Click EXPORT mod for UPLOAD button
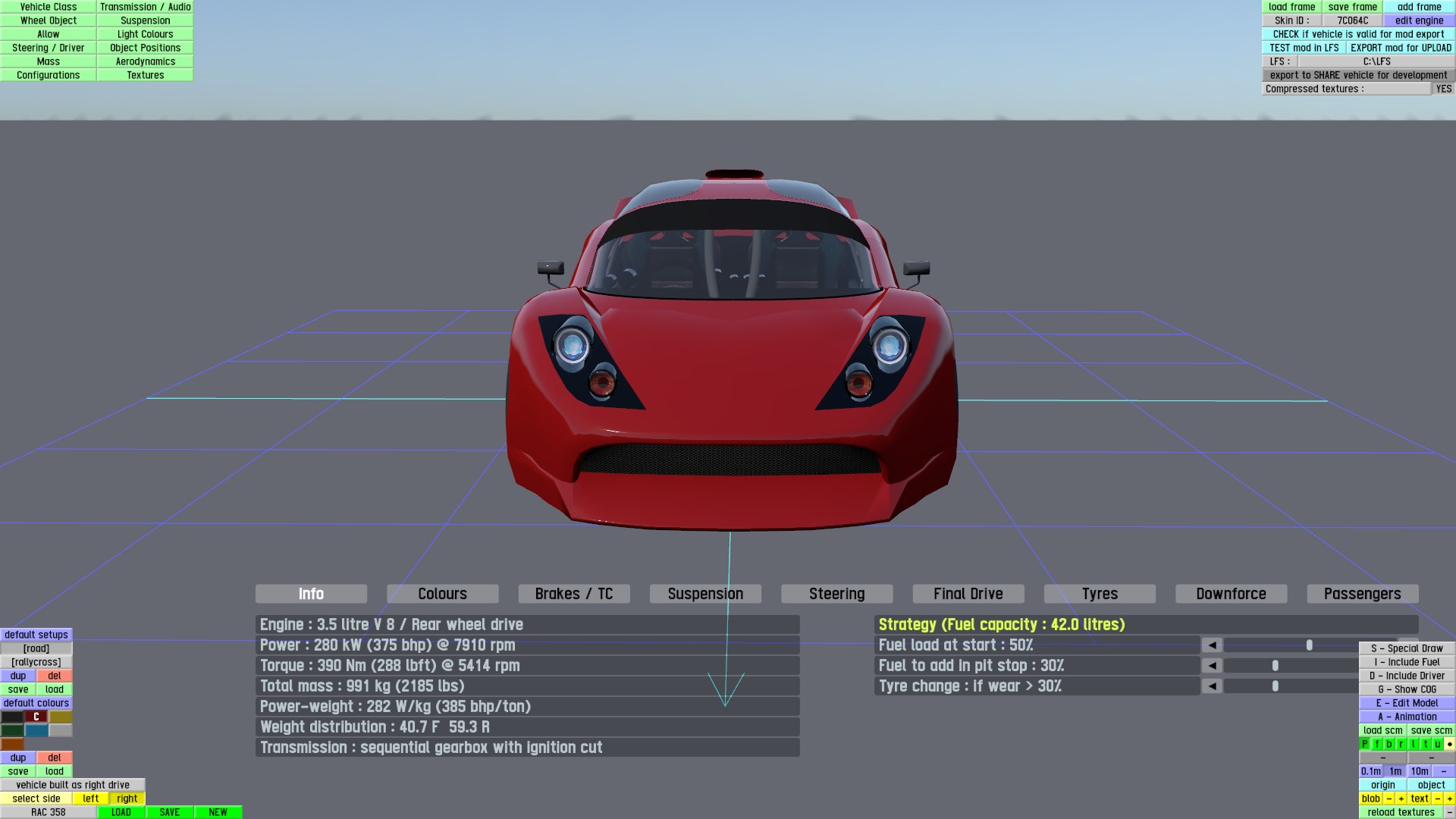This screenshot has width=1456, height=819. 1400,48
